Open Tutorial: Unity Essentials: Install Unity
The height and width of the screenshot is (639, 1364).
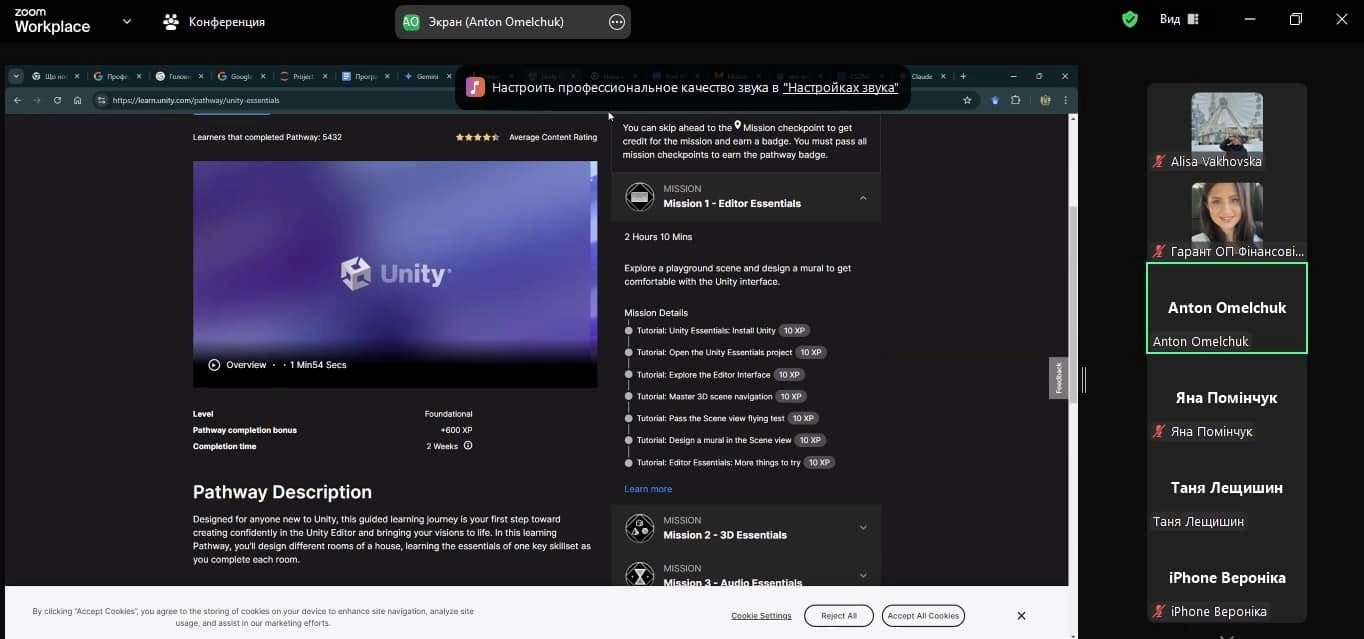pos(706,331)
